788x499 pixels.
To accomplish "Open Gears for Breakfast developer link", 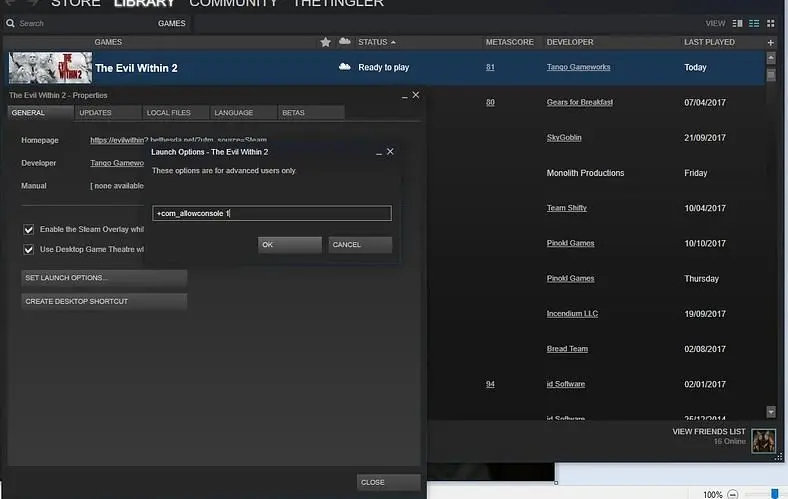I will pos(579,102).
